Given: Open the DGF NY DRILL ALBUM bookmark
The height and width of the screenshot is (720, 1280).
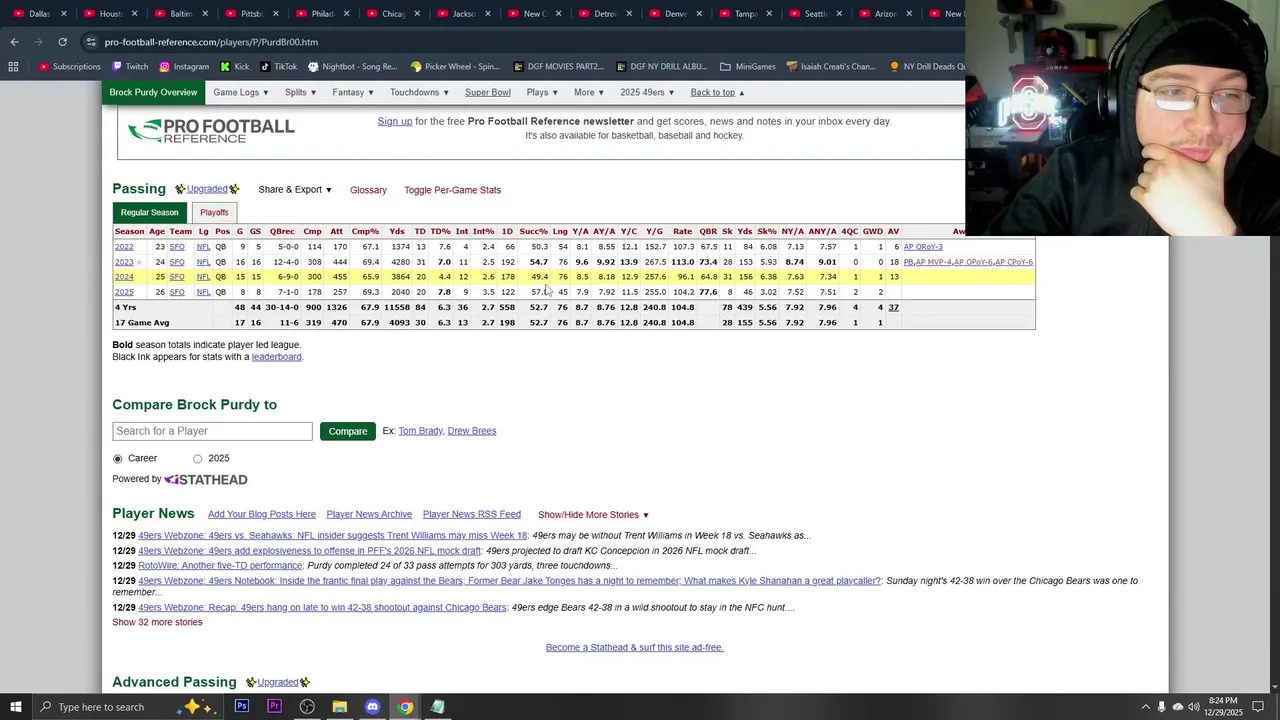Looking at the screenshot, I should (x=662, y=67).
